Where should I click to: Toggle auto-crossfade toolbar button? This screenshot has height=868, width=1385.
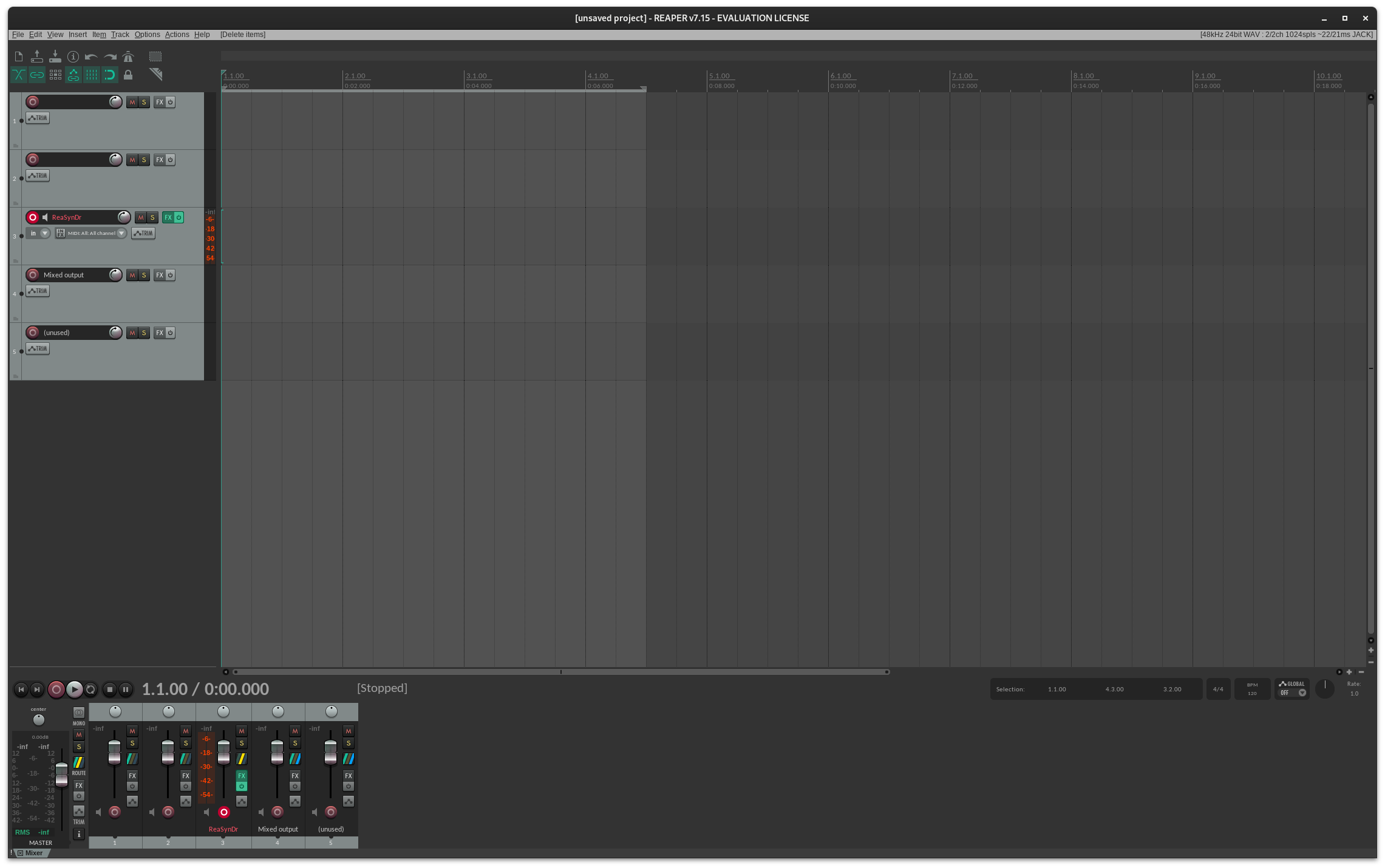(19, 75)
